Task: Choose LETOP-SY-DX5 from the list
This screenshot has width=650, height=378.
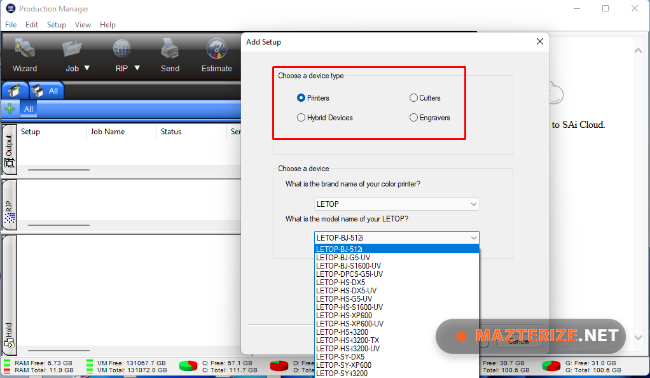Action: click(x=397, y=357)
